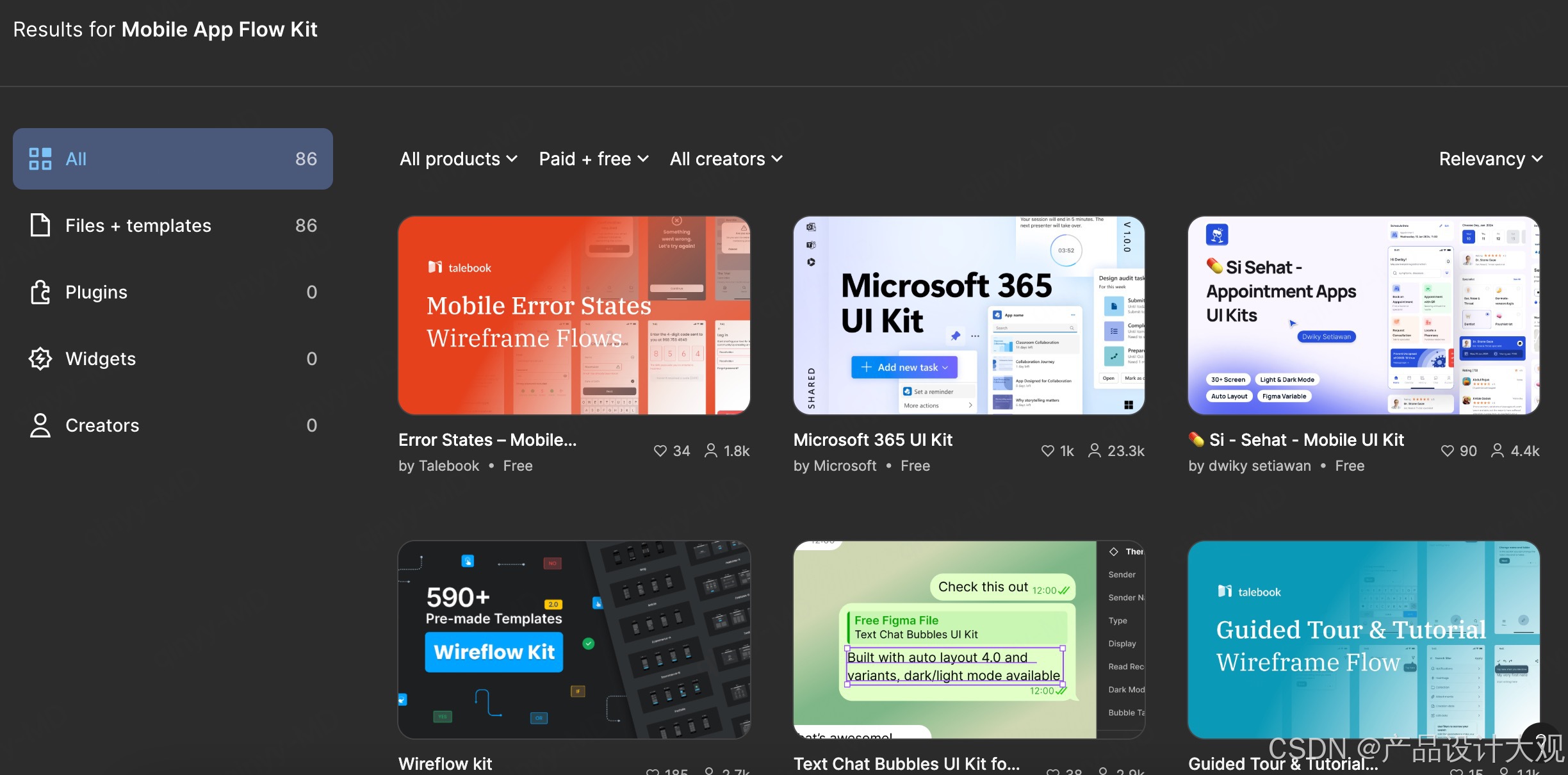
Task: Switch to the Plugins category
Action: click(96, 292)
